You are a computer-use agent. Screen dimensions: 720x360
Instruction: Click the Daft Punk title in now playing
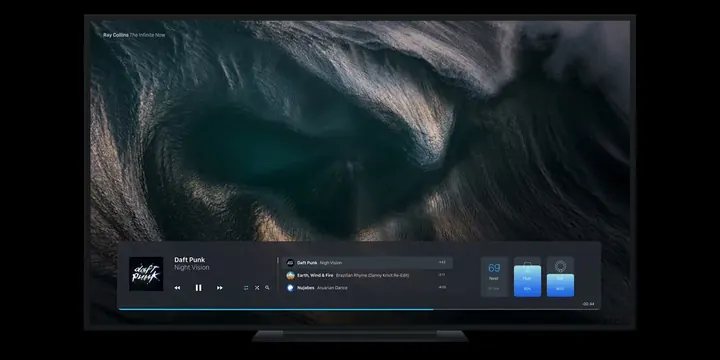click(x=190, y=259)
